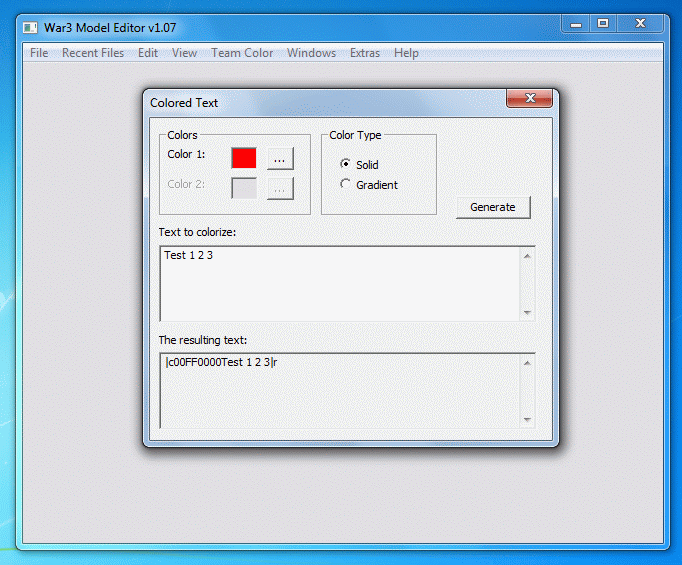Click the Generate button
682x565 pixels.
click(x=493, y=207)
